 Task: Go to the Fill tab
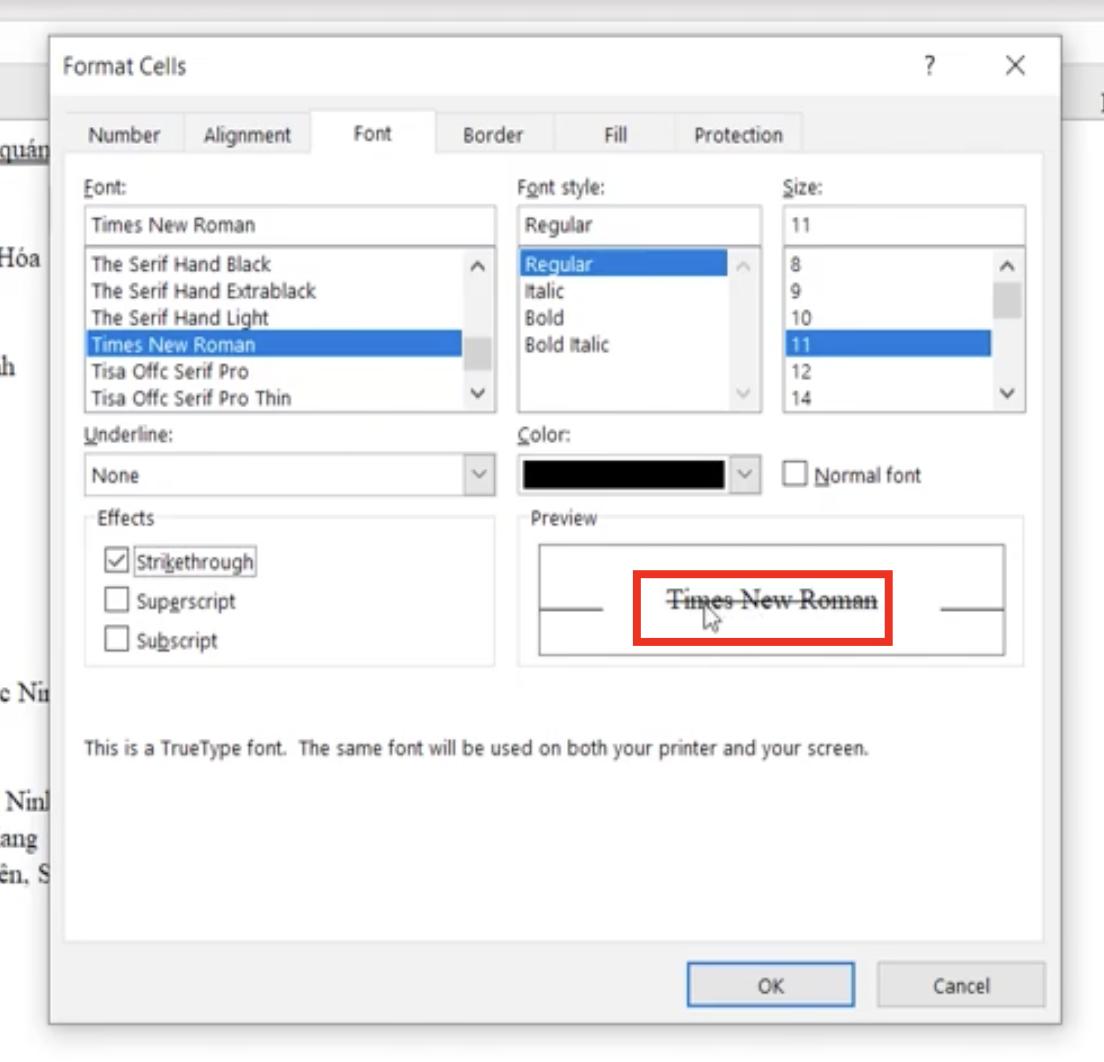pos(615,135)
